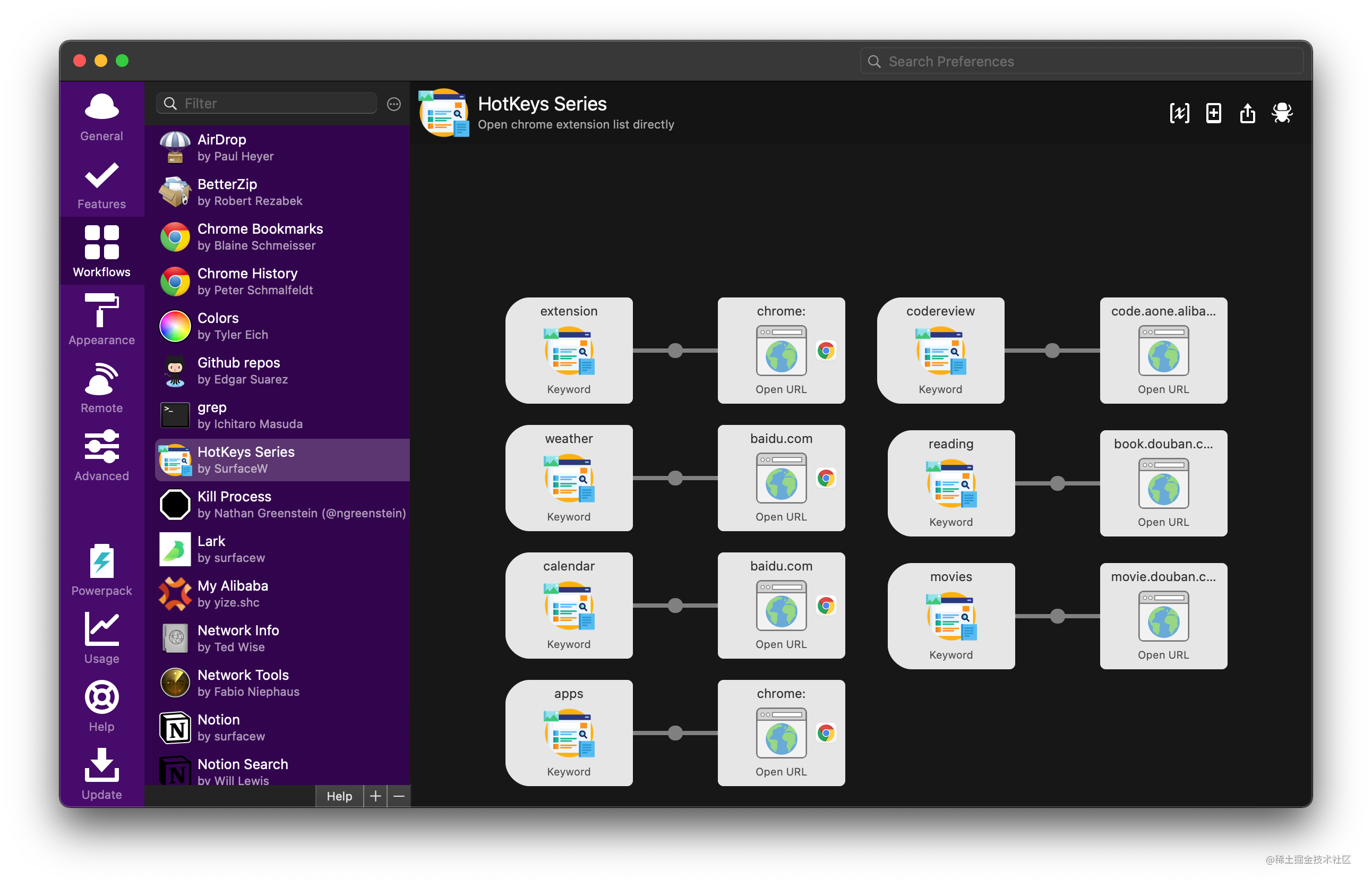Select the baidu.com Open URL node beside weather
This screenshot has height=886, width=1372.
pos(781,478)
